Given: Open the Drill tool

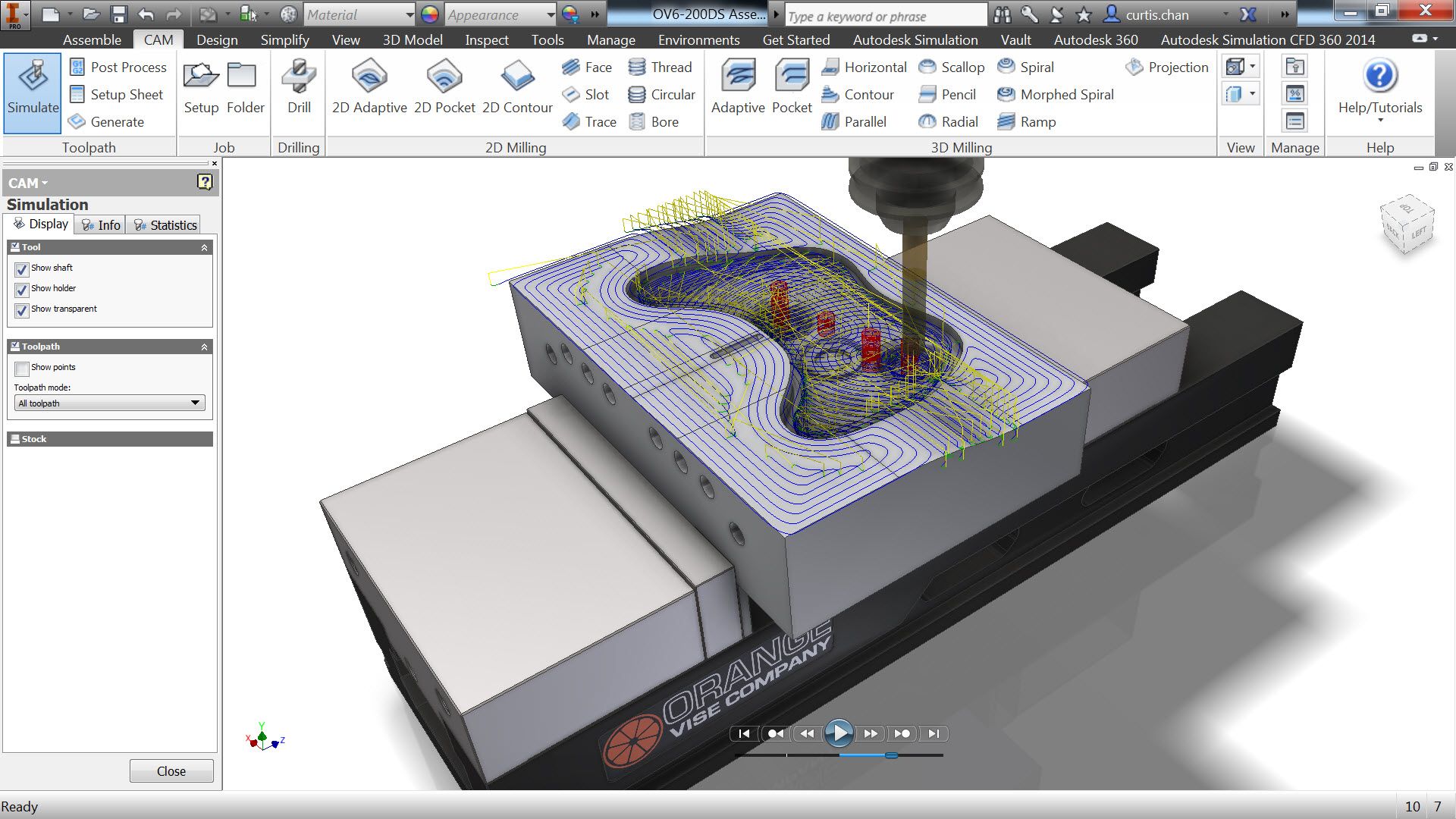Looking at the screenshot, I should tap(298, 86).
